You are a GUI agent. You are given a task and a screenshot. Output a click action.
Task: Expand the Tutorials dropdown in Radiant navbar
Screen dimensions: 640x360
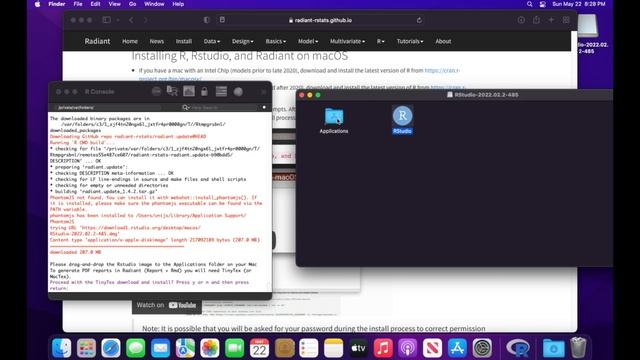pos(410,41)
